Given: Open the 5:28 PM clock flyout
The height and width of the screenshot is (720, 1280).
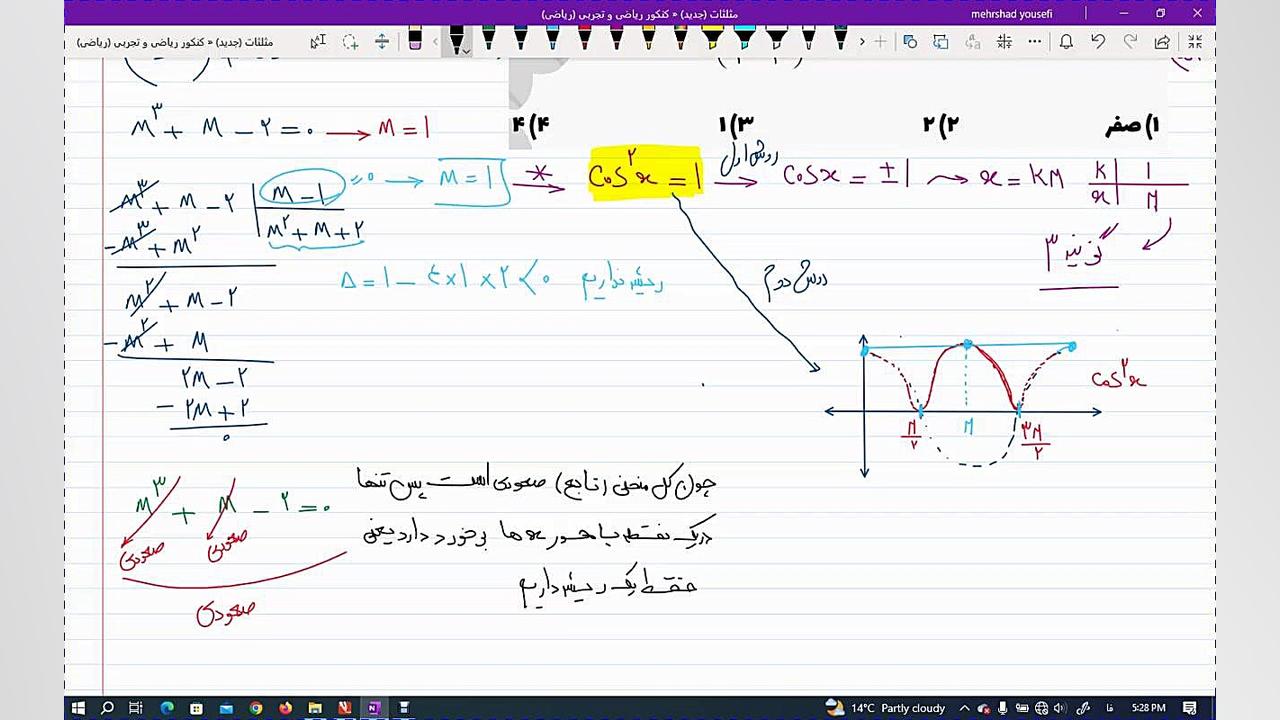Looking at the screenshot, I should tap(1149, 708).
